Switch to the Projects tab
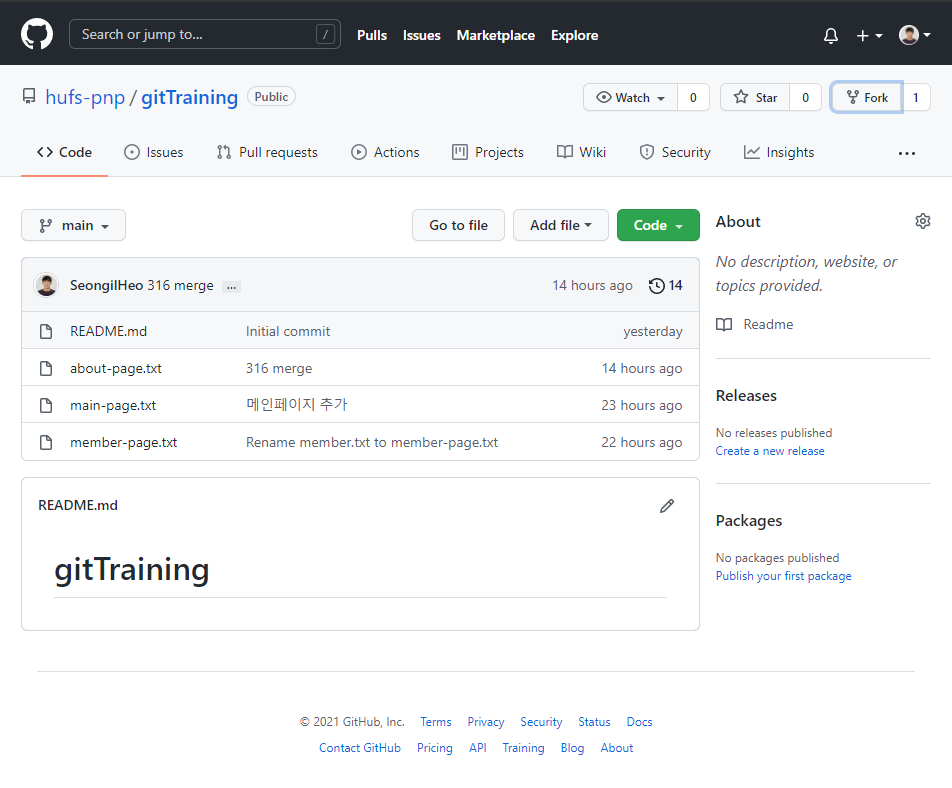The image size is (952, 788). tap(488, 152)
